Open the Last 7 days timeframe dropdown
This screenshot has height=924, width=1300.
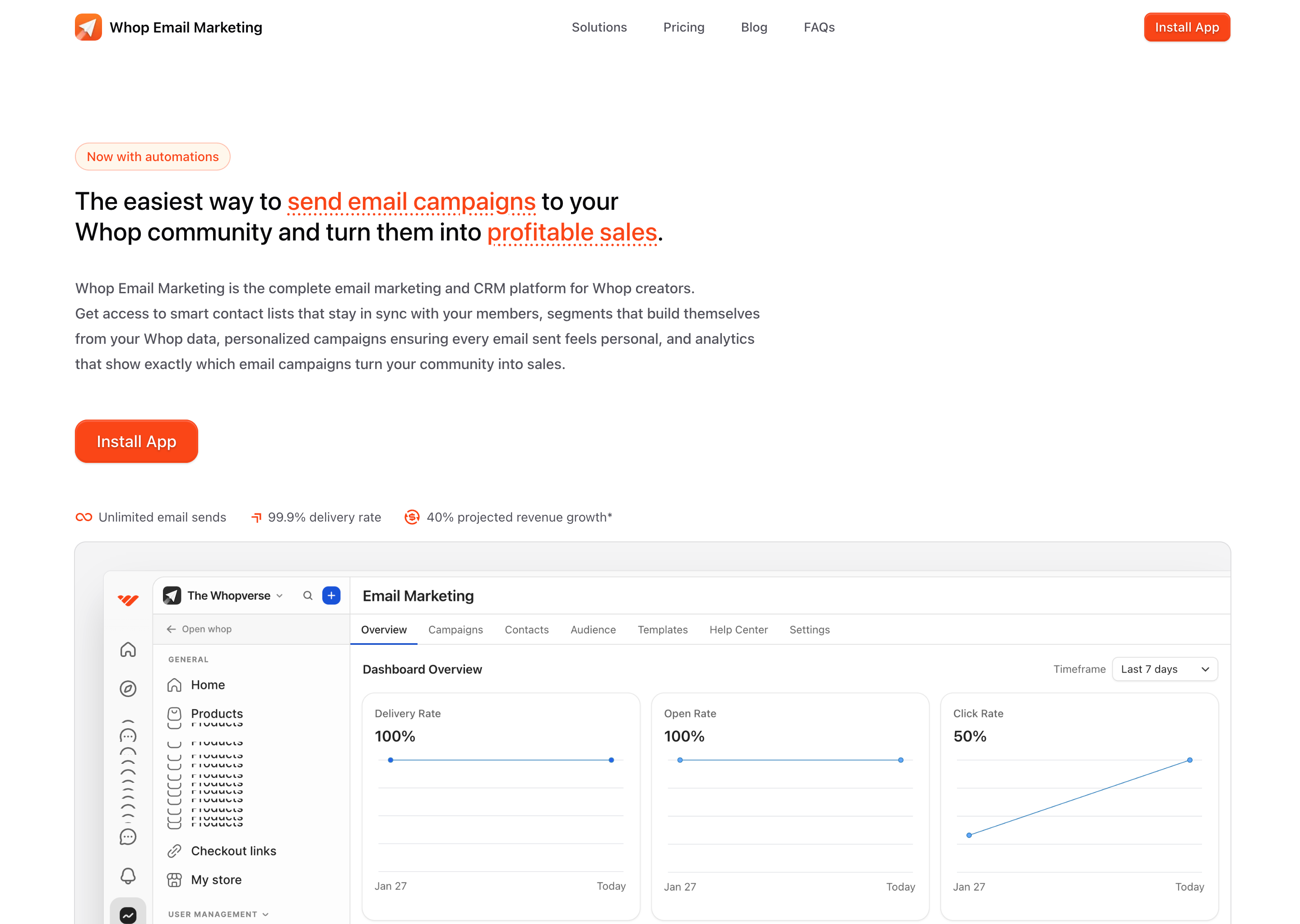(1165, 669)
